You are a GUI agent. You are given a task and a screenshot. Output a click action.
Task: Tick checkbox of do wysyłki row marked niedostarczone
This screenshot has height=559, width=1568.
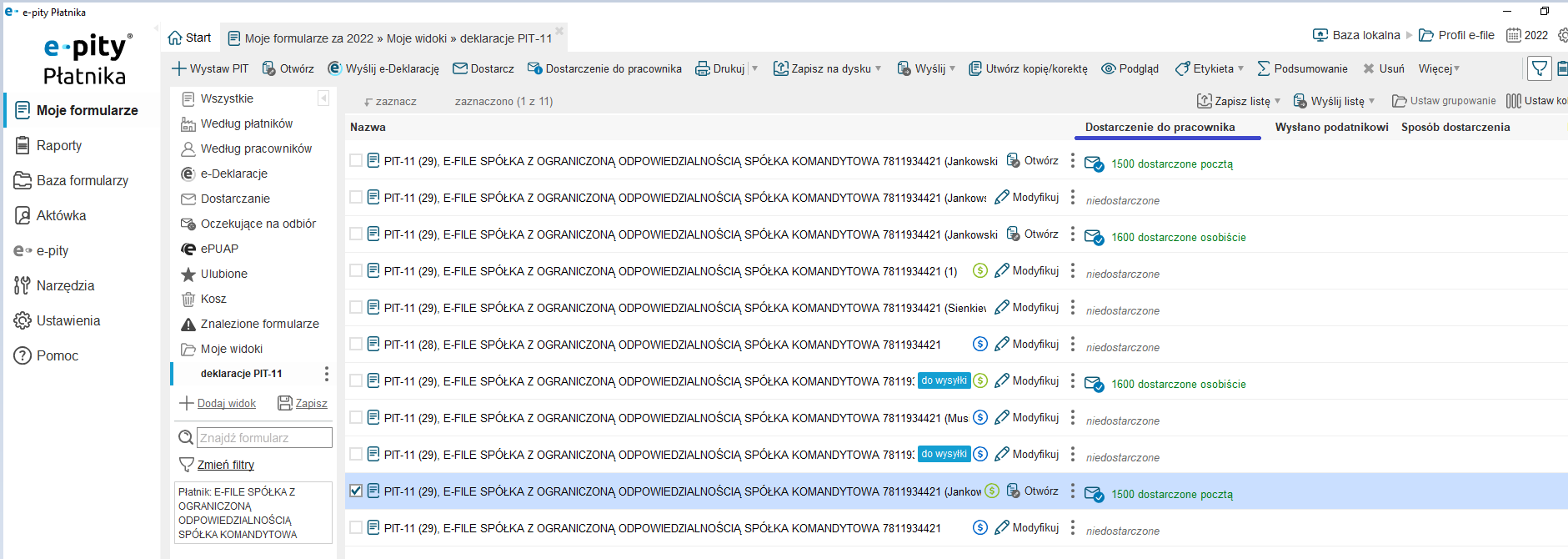(x=356, y=454)
